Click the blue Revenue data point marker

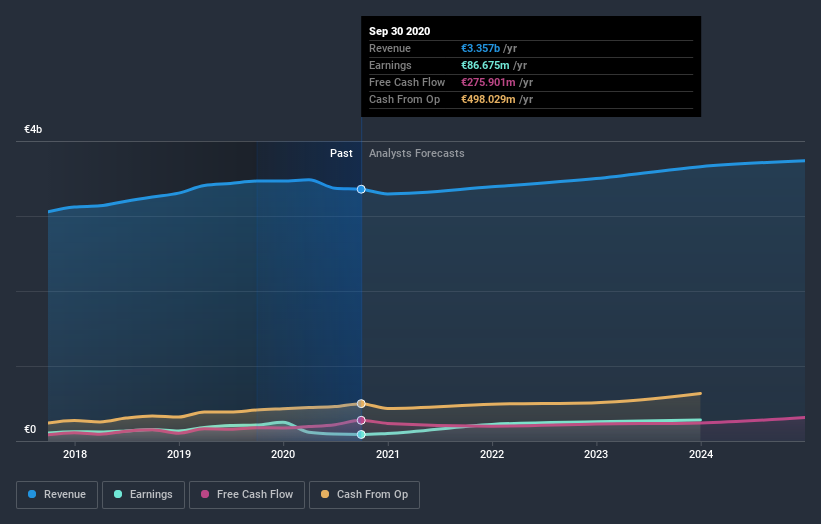(361, 189)
